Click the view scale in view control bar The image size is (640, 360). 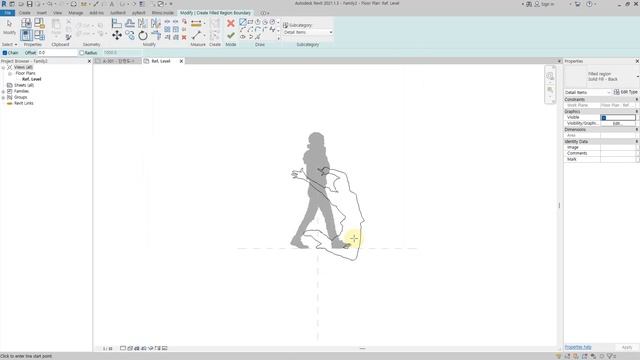107,349
